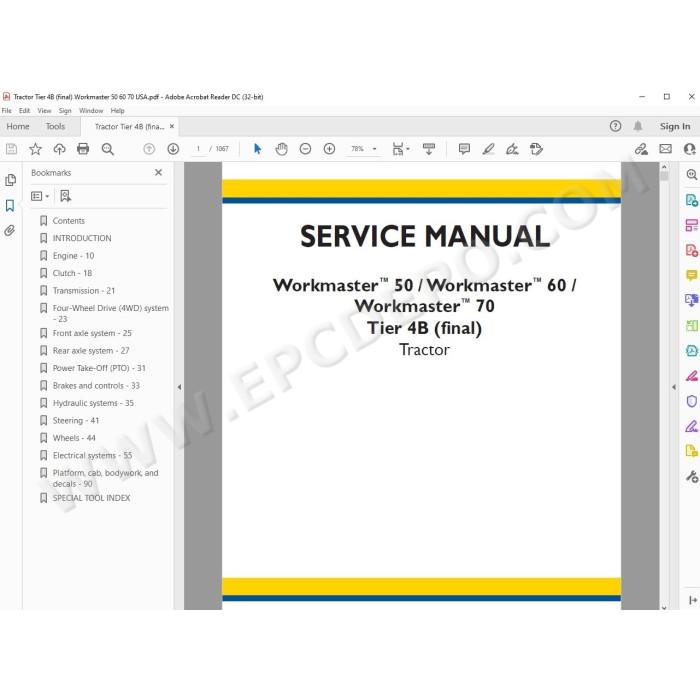
Task: Open the Attachments paperclip panel
Action: coord(10,230)
